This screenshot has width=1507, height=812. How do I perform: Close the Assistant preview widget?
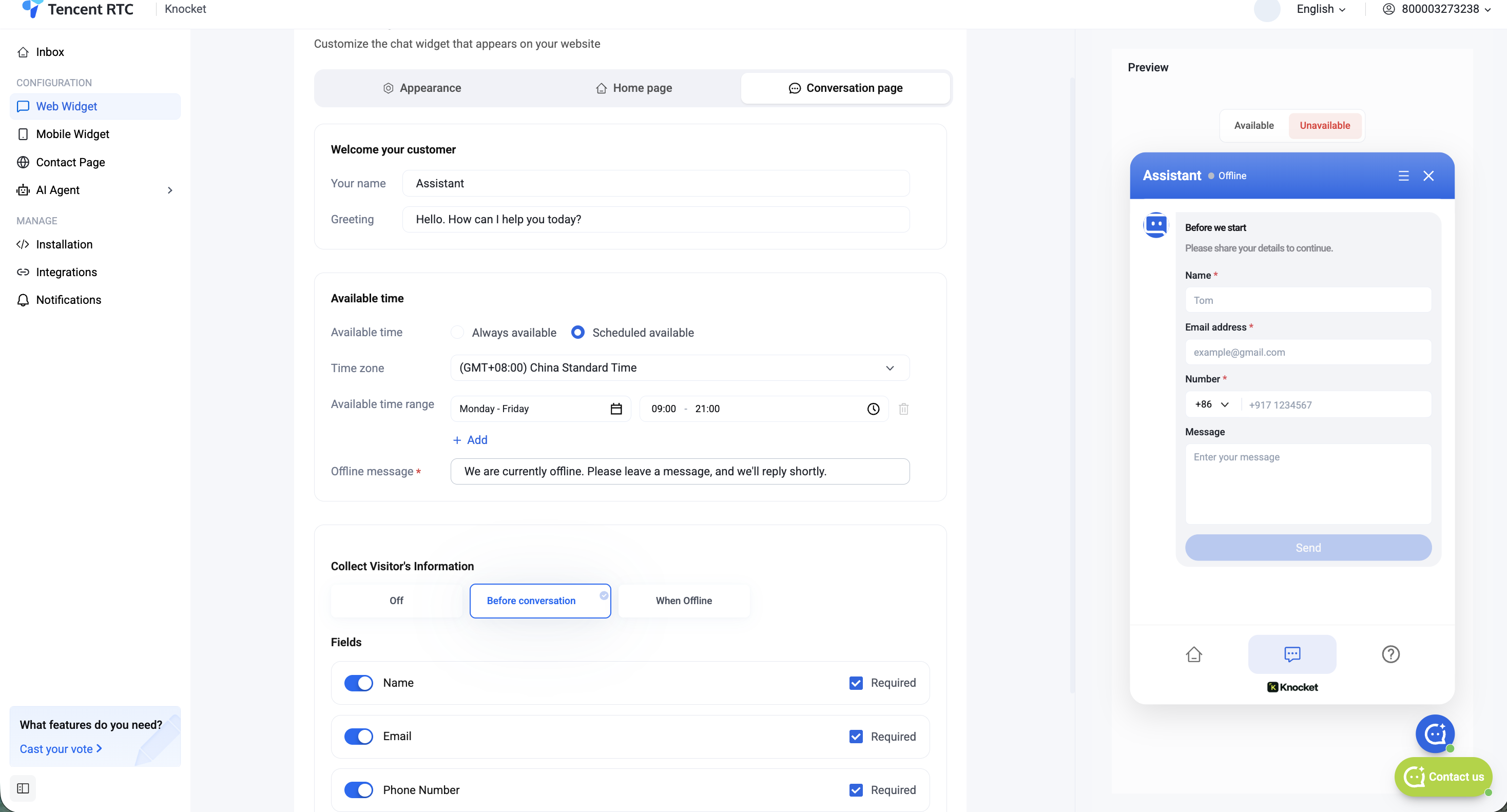click(x=1428, y=176)
